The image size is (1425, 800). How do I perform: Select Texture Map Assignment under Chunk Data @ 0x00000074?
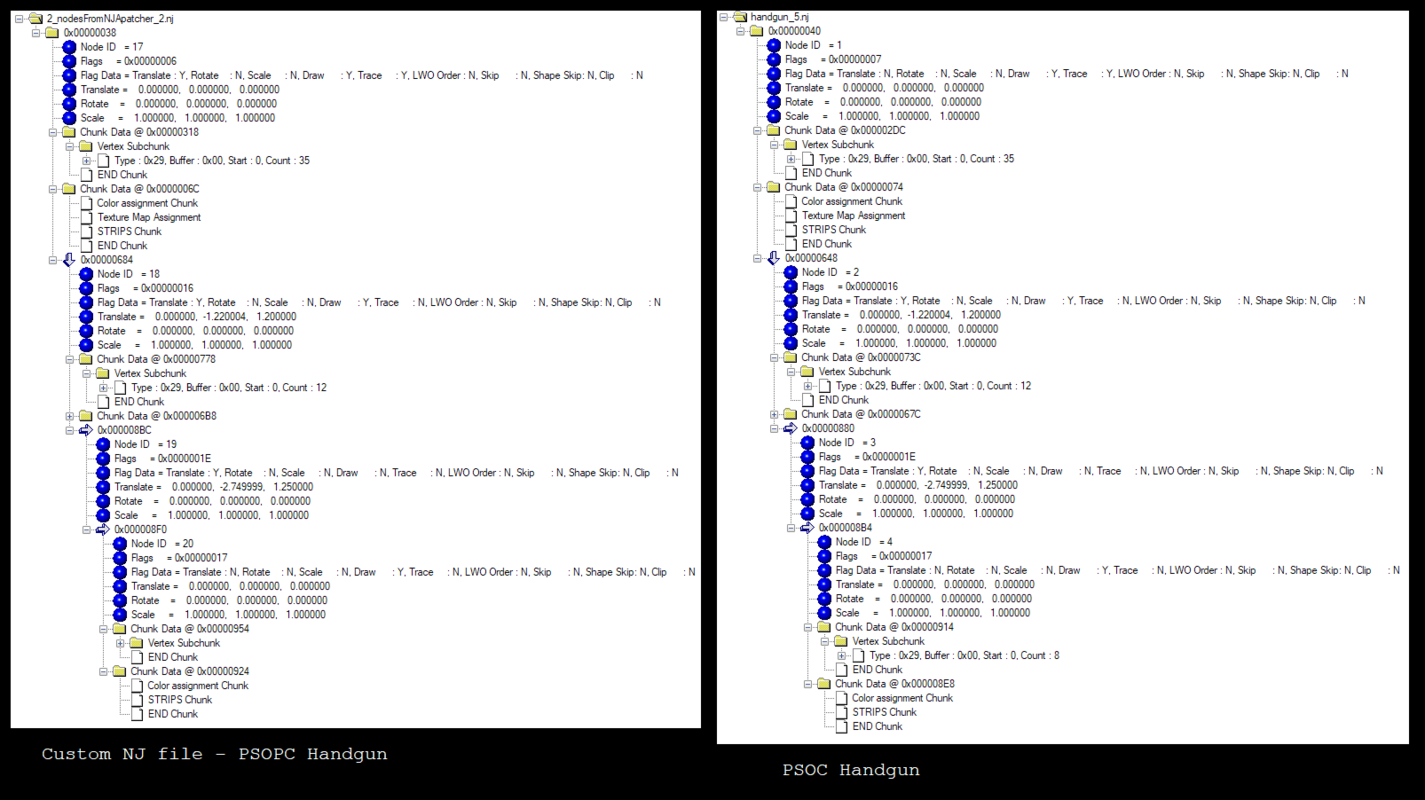(x=854, y=215)
